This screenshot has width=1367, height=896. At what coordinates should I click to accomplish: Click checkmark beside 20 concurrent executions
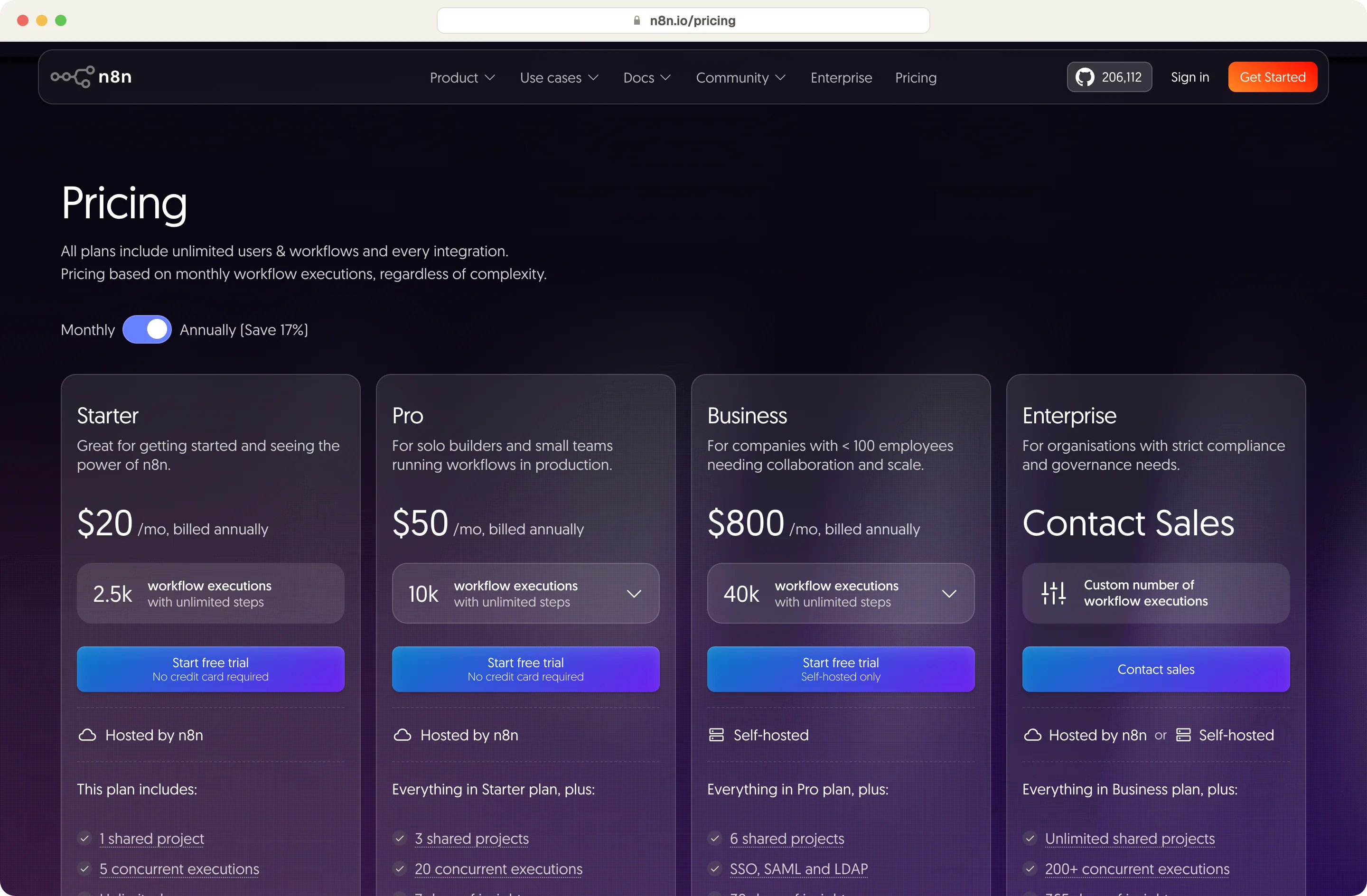coord(400,869)
